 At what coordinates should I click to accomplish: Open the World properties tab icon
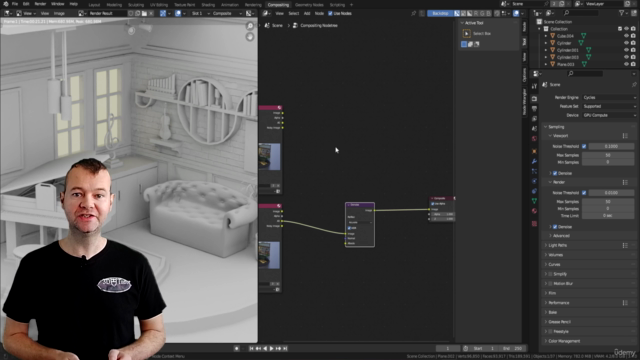(x=534, y=139)
